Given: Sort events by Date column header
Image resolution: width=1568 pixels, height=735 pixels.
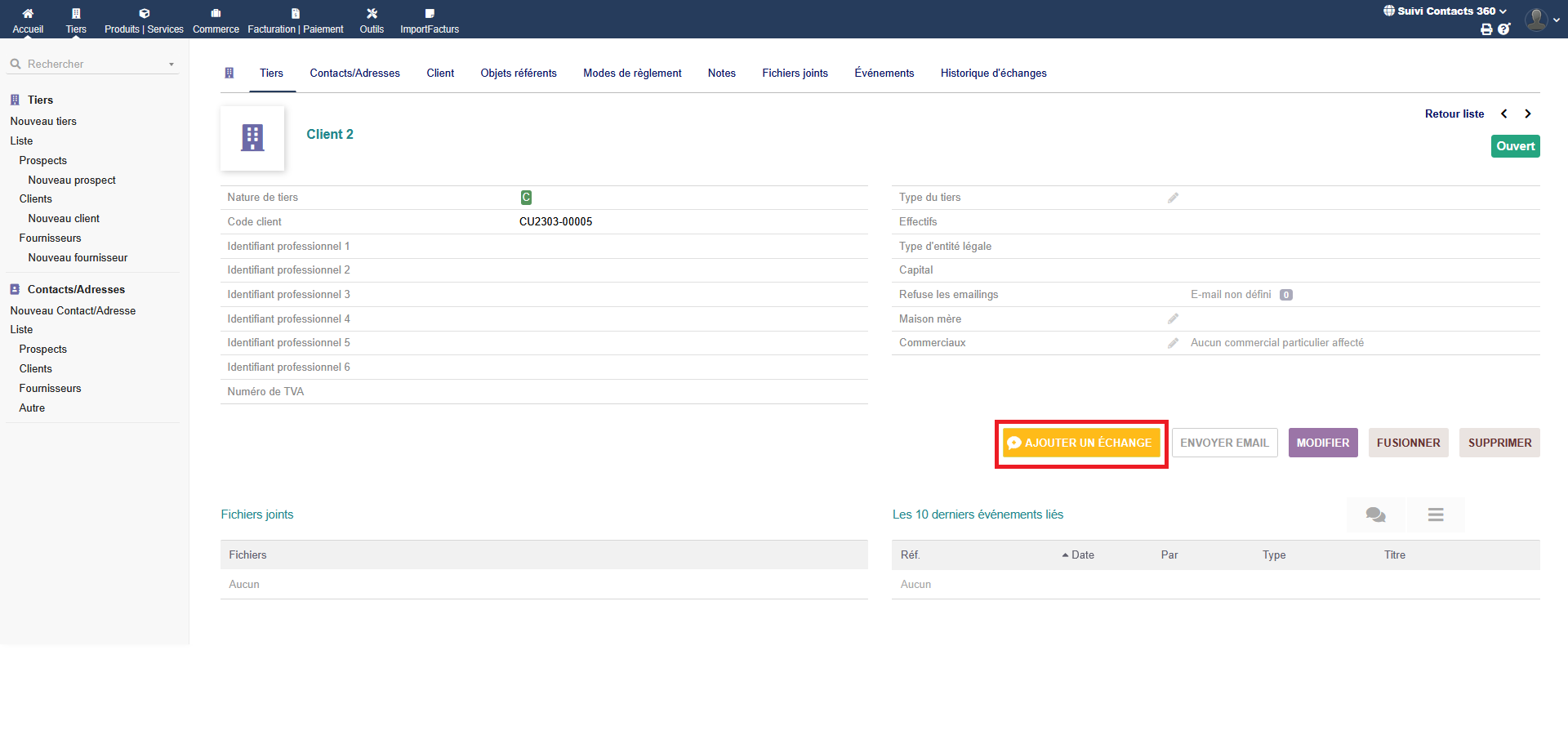Looking at the screenshot, I should (x=1082, y=555).
